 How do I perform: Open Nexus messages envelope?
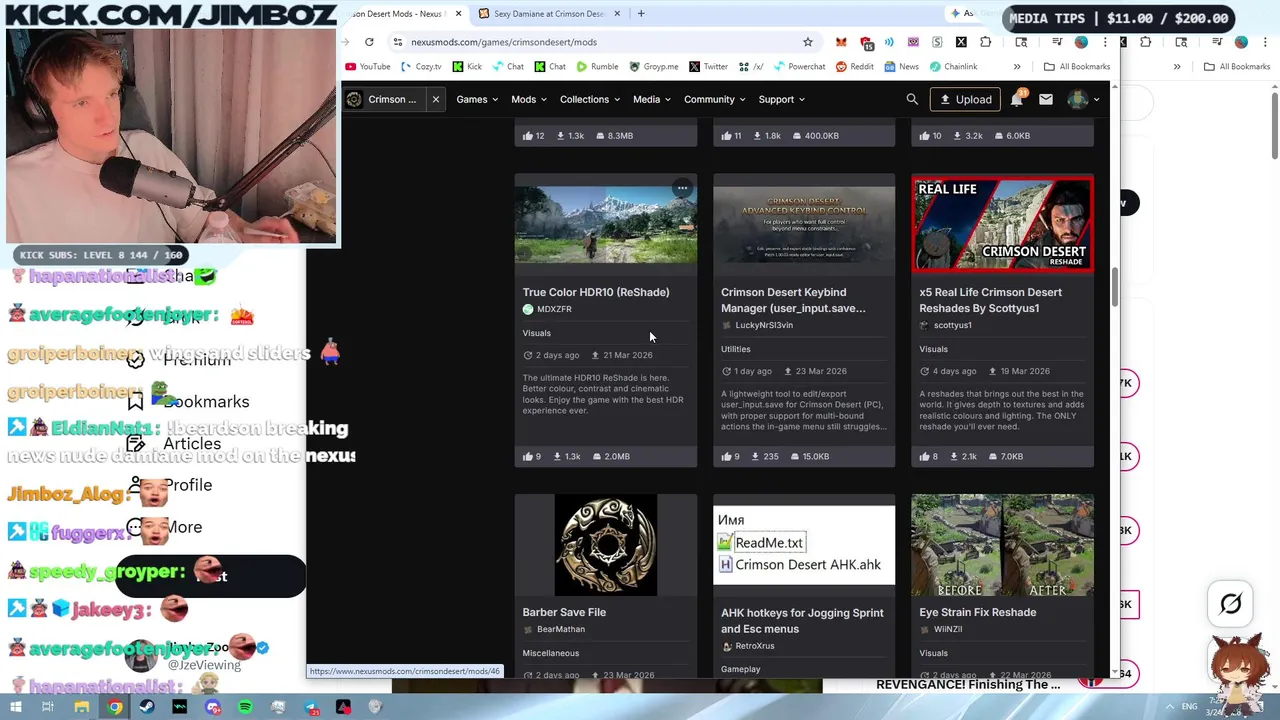[1046, 99]
